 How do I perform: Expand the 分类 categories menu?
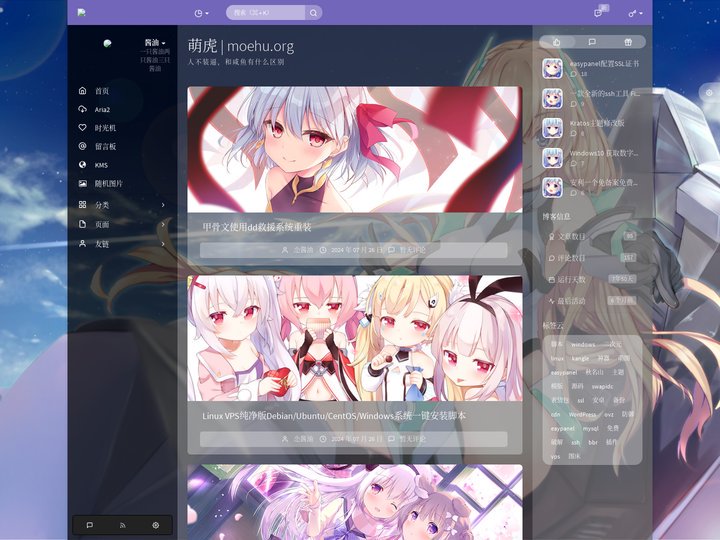[x=122, y=205]
